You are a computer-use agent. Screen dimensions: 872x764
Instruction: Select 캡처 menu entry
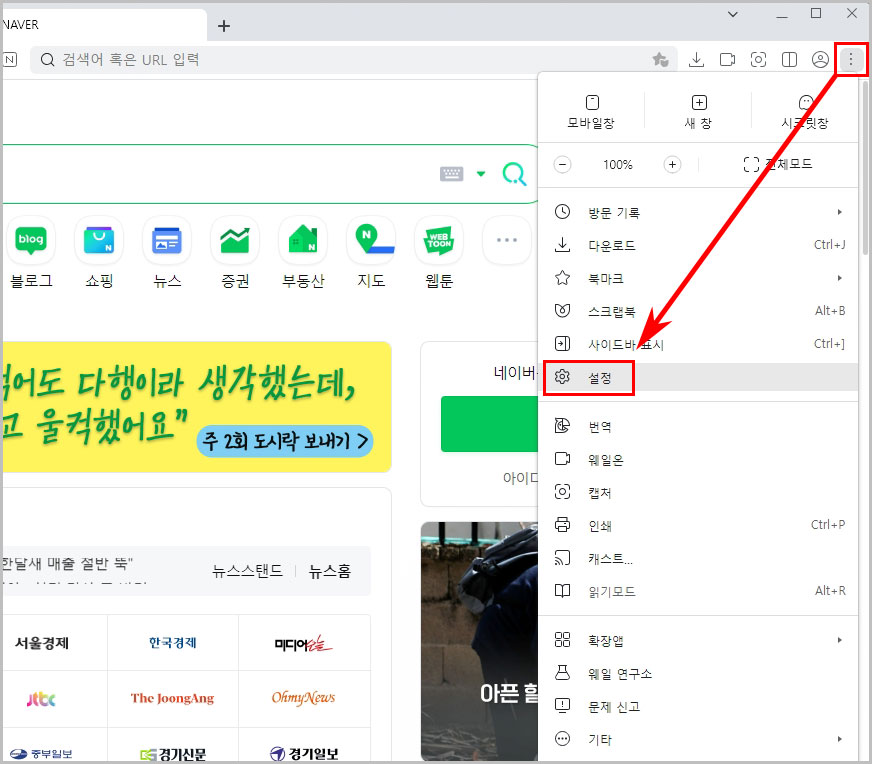[x=698, y=492]
